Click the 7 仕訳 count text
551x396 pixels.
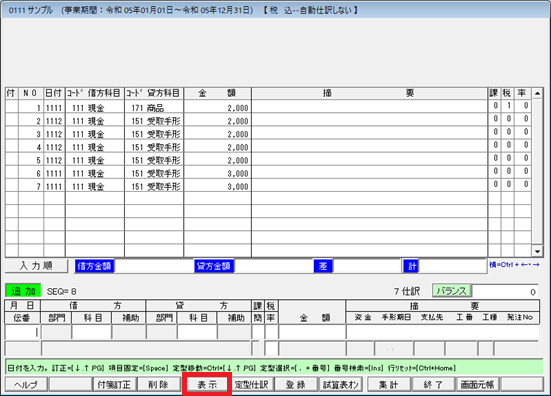coord(407,291)
